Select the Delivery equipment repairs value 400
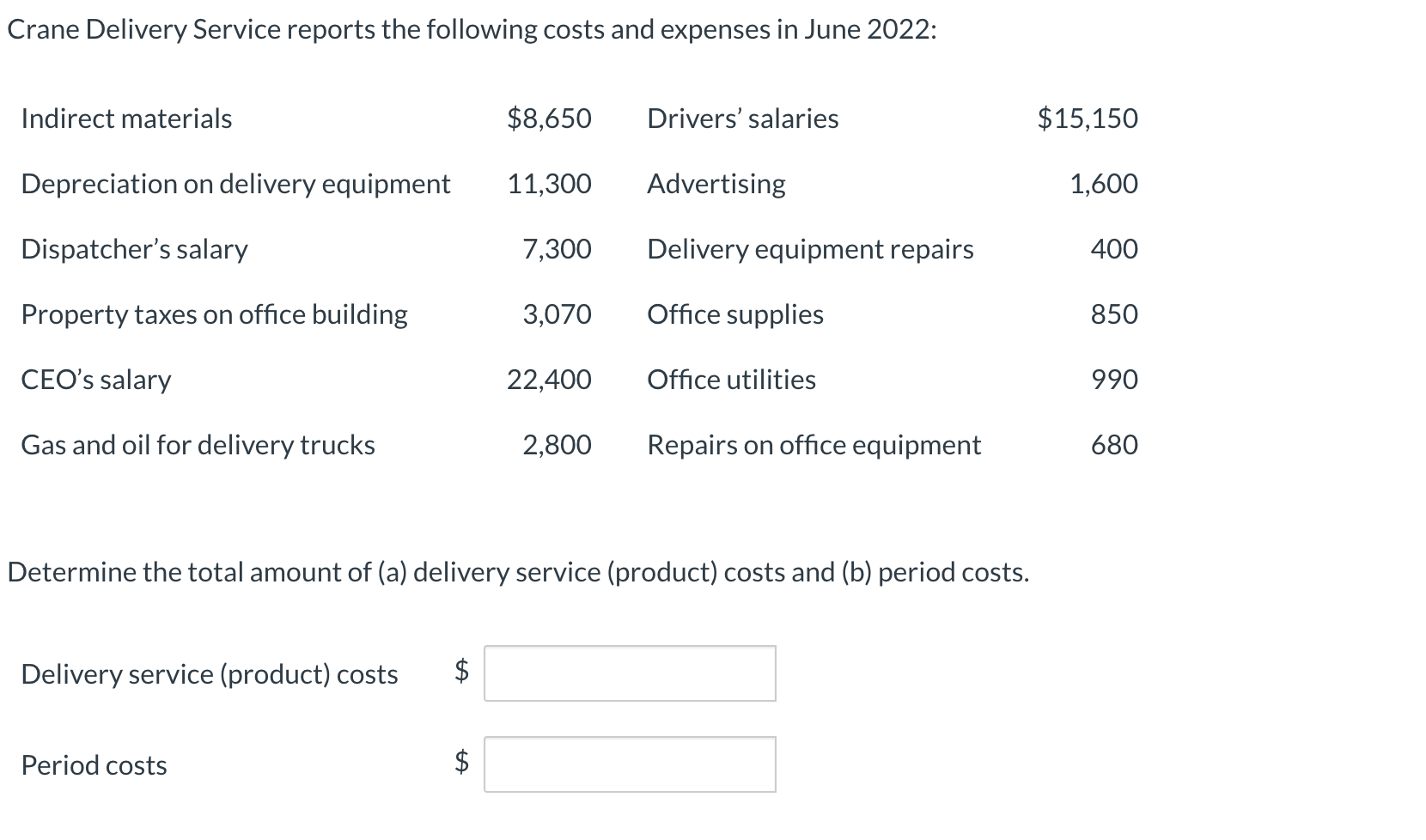The image size is (1426, 840). pos(1115,249)
